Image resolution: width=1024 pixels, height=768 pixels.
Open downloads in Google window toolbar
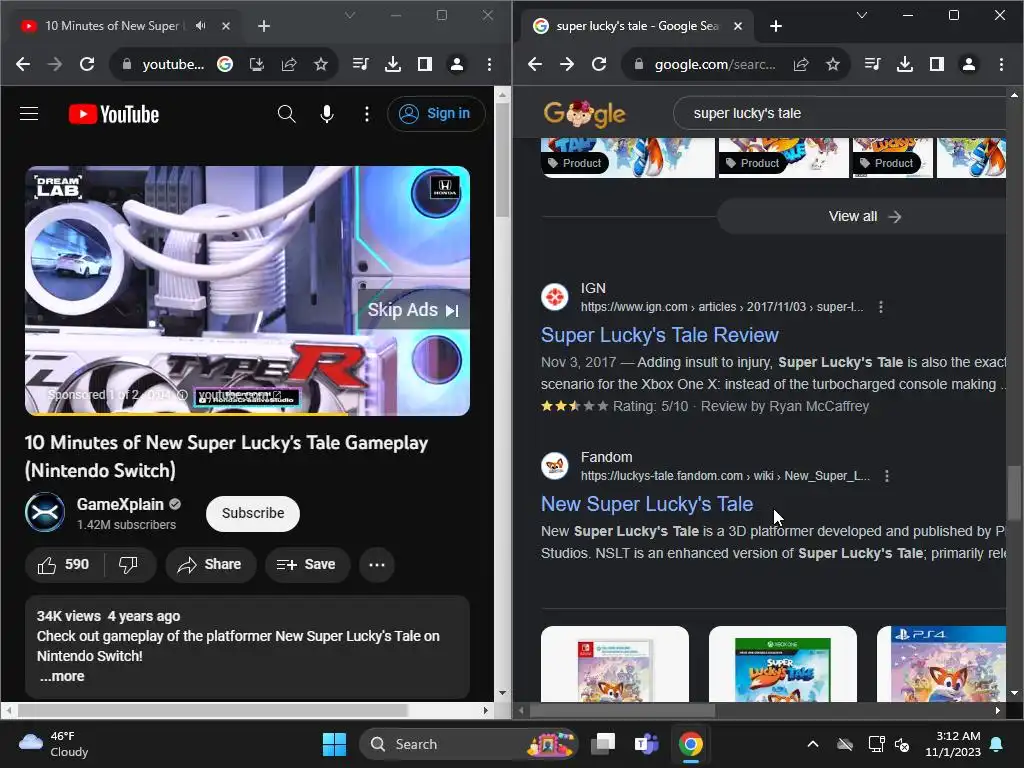[x=904, y=64]
